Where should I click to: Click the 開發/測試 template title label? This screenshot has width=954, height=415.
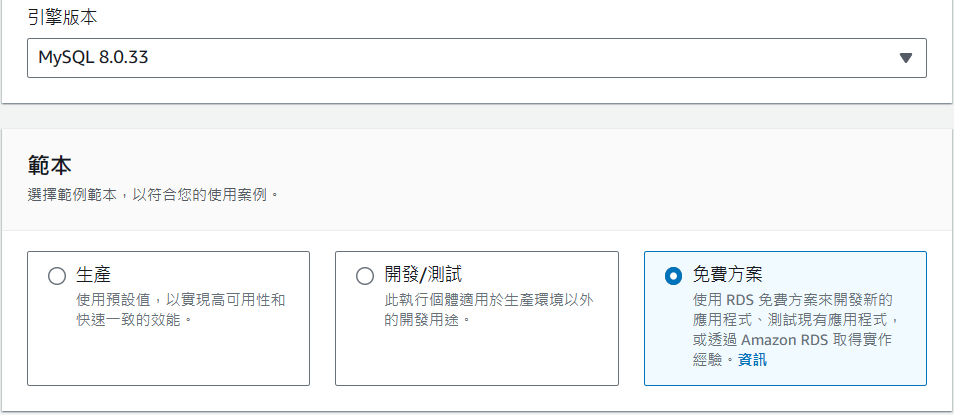point(423,275)
